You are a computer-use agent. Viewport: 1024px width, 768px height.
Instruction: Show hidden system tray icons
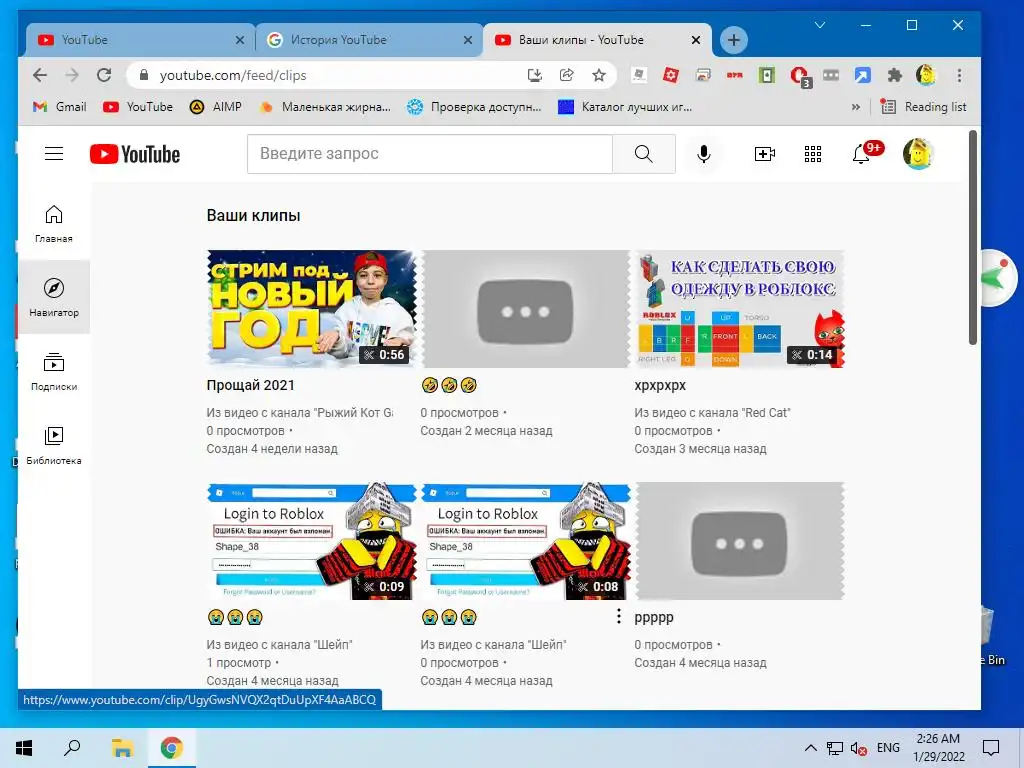810,748
